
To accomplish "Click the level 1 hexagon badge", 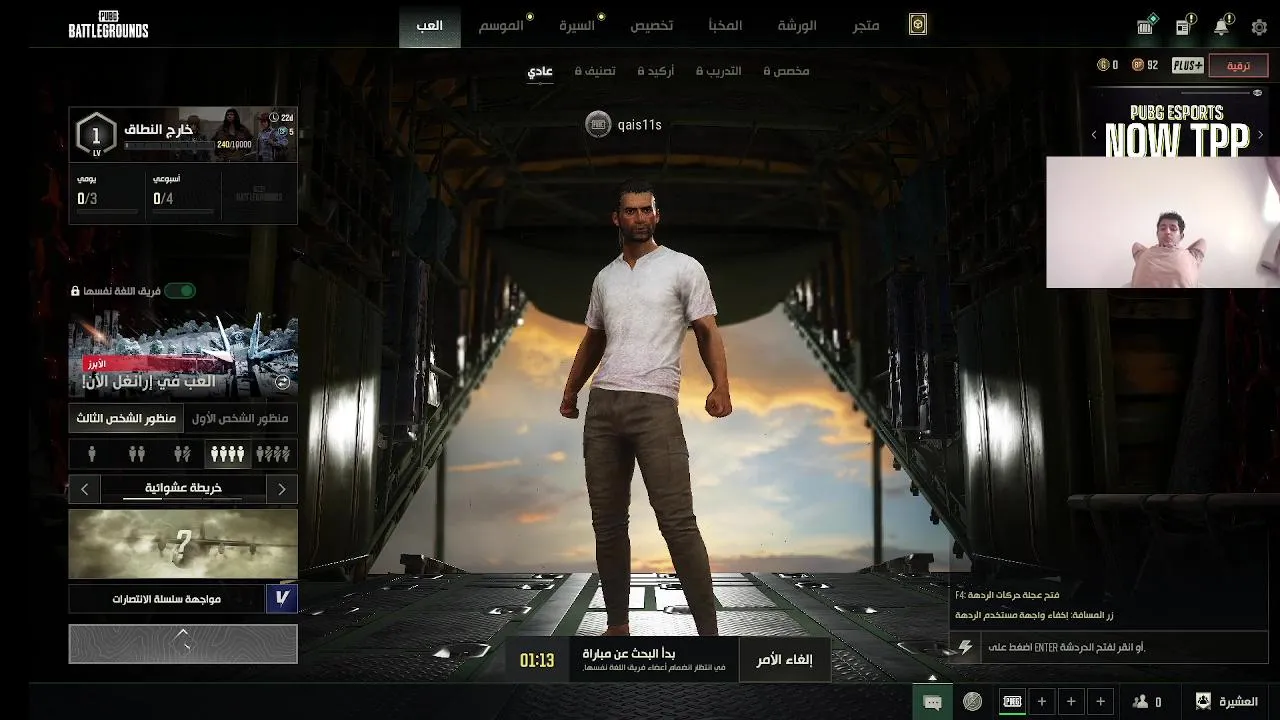I will [96, 135].
